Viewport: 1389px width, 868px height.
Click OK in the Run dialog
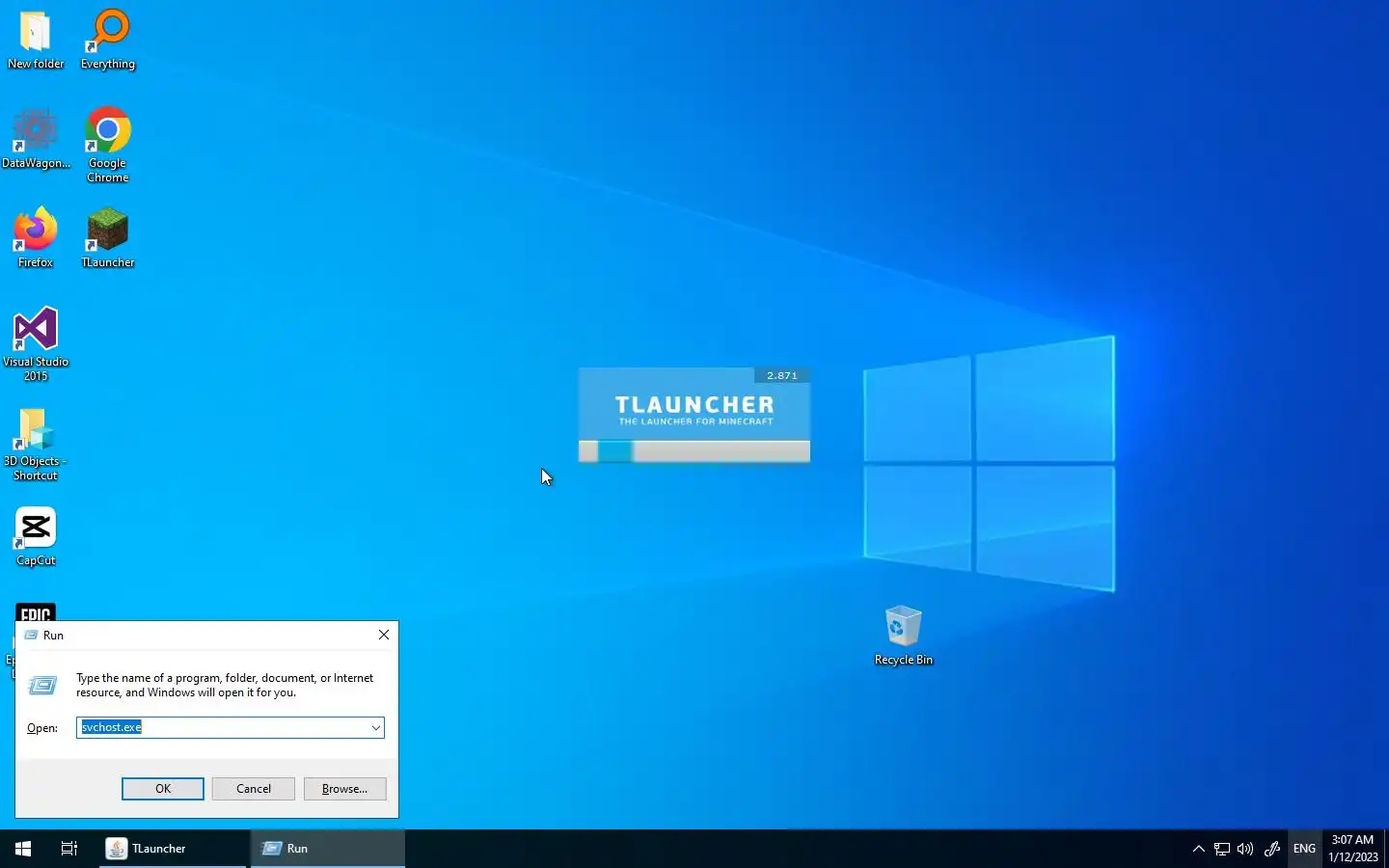pyautogui.click(x=163, y=789)
